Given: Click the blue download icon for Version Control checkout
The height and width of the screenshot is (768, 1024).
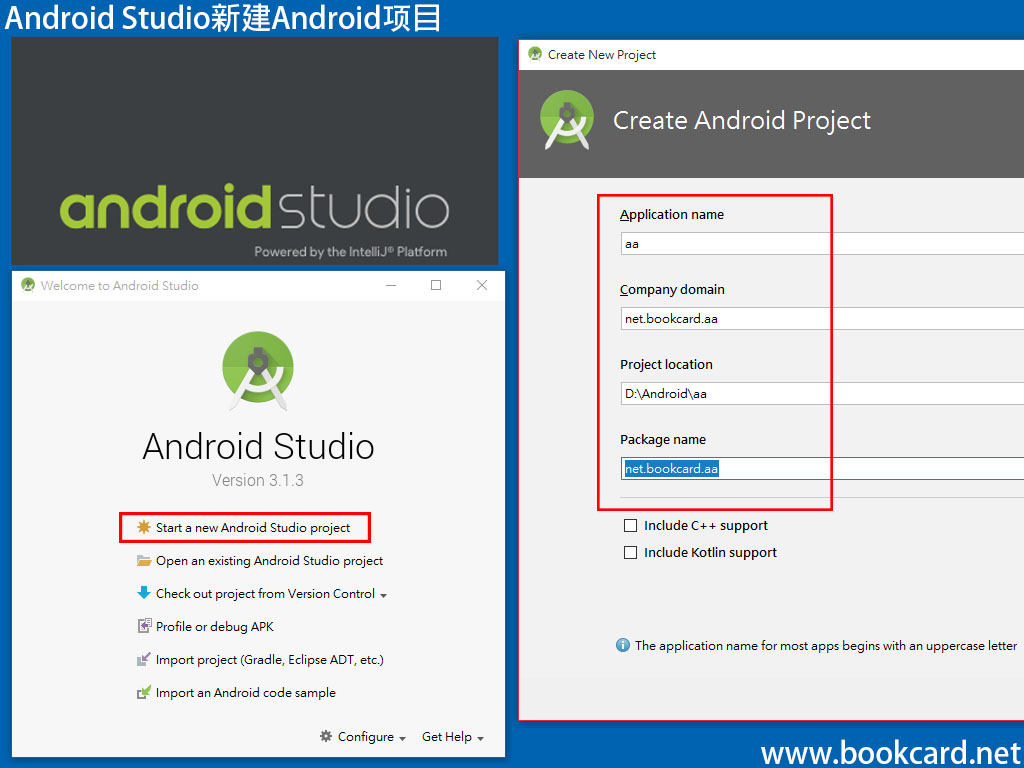Looking at the screenshot, I should pyautogui.click(x=144, y=594).
